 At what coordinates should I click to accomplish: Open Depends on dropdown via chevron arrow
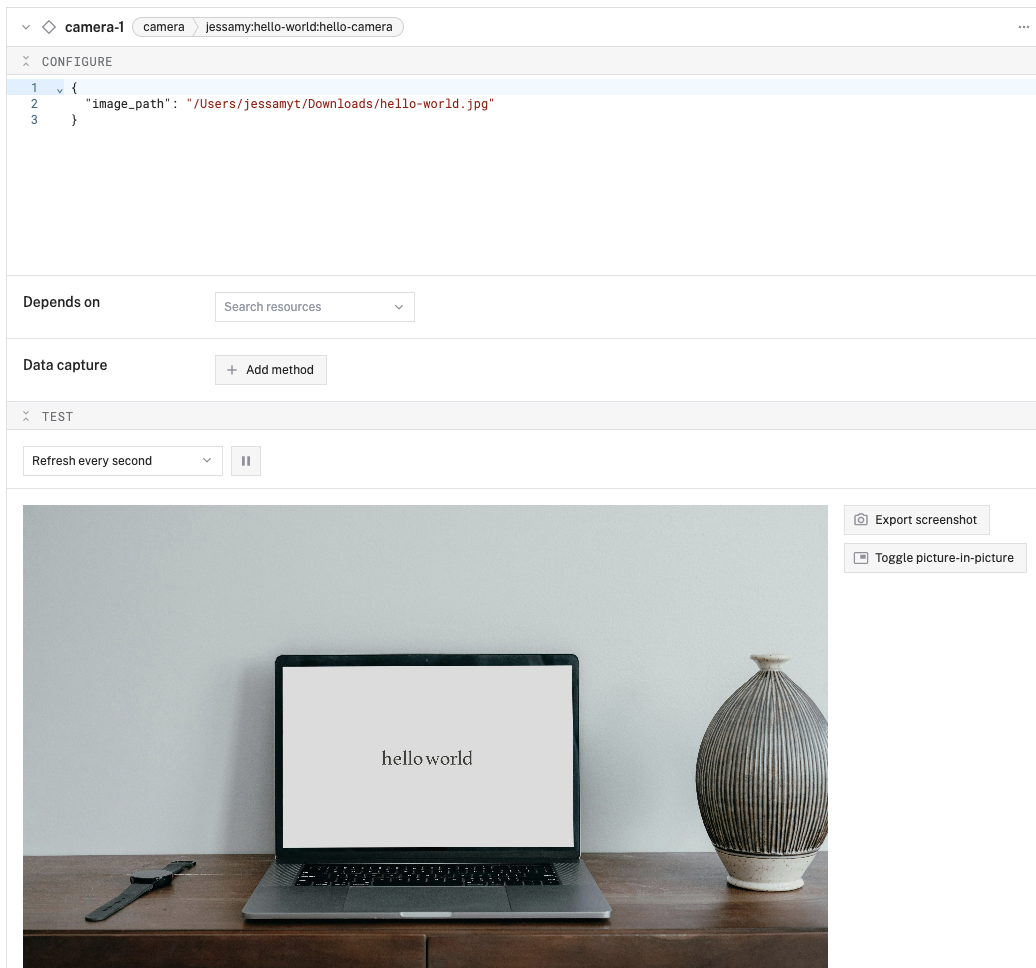click(x=399, y=307)
